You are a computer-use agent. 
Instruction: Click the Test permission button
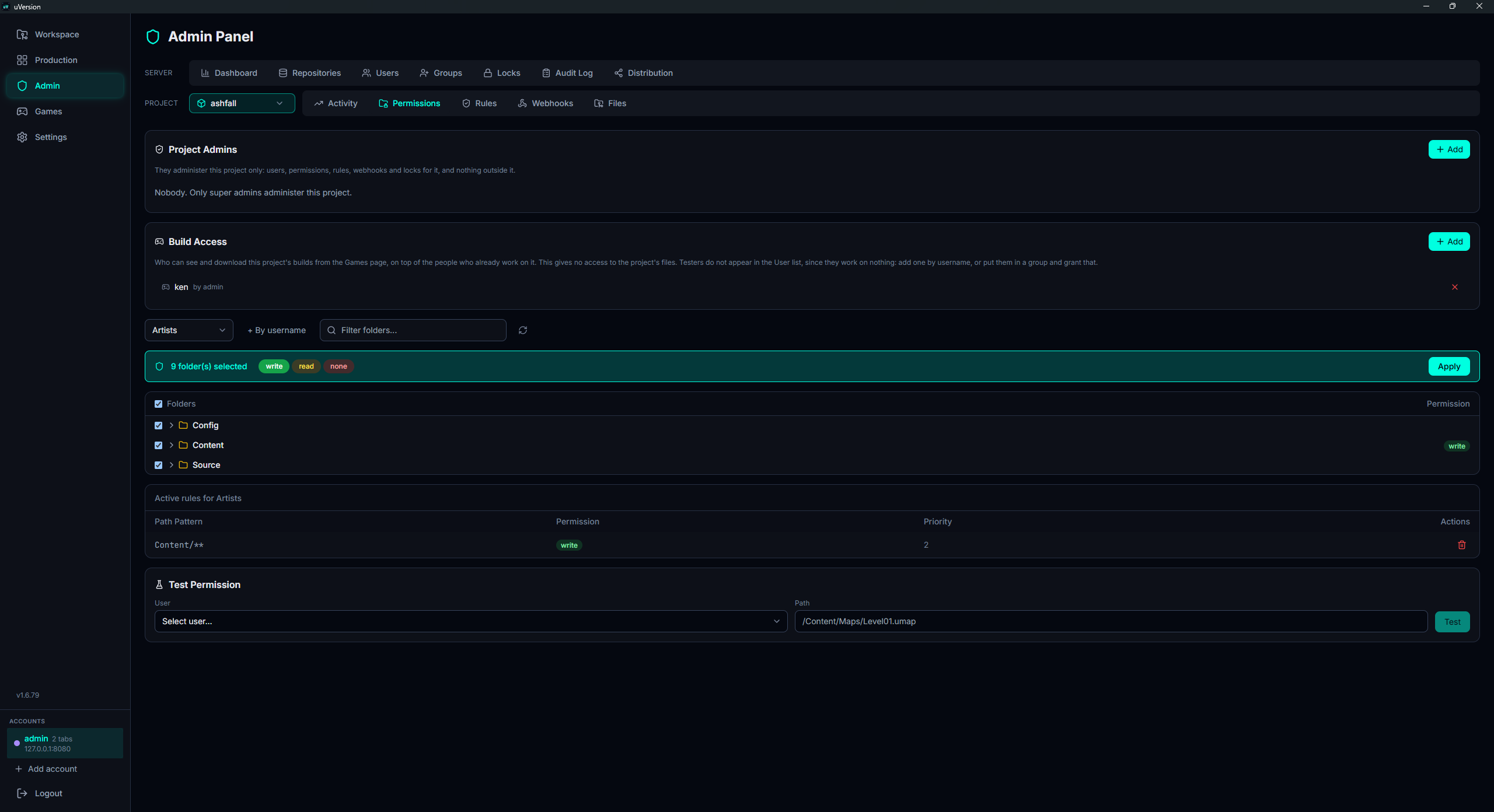[1453, 622]
